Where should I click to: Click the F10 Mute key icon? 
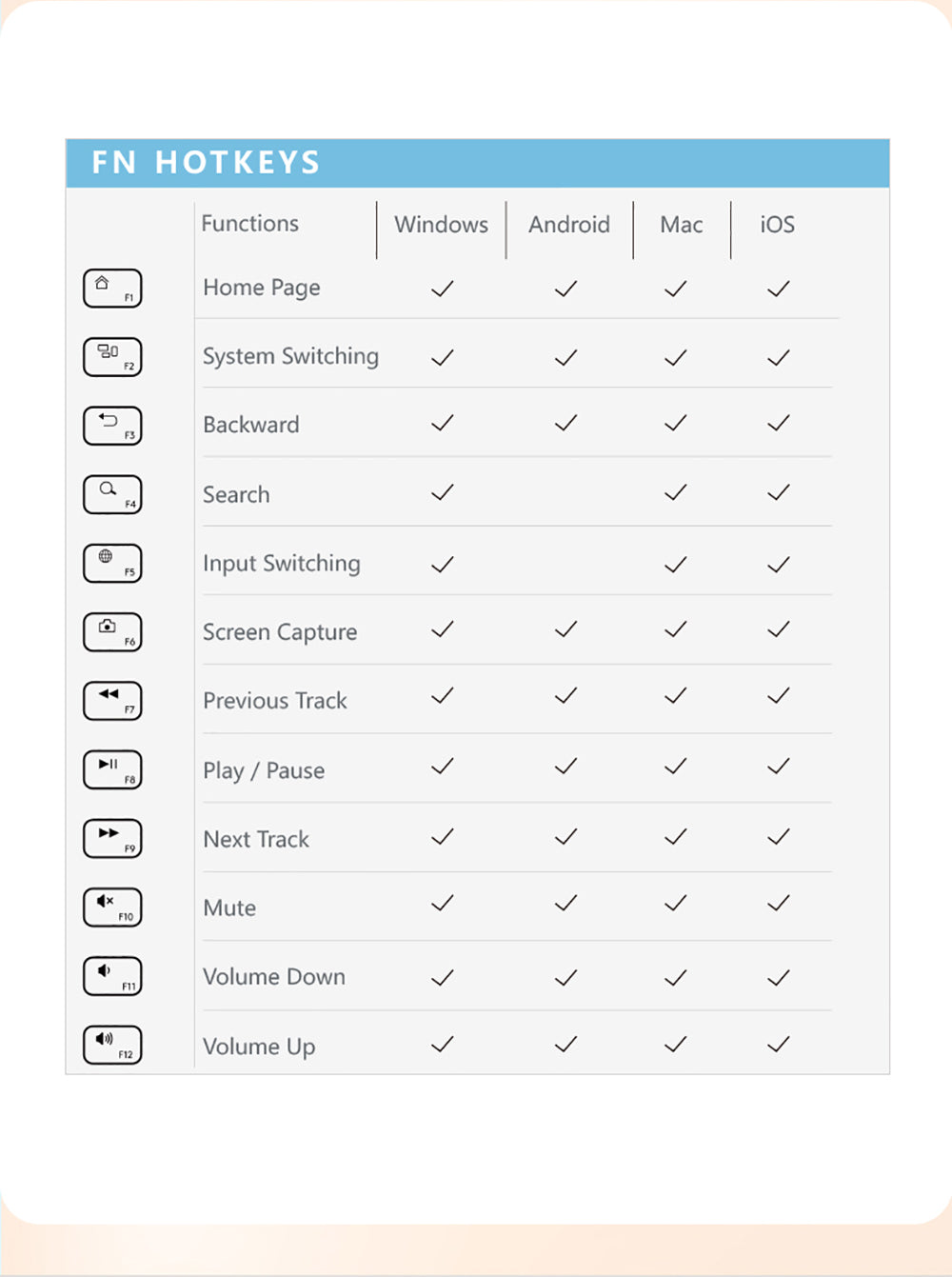(112, 908)
